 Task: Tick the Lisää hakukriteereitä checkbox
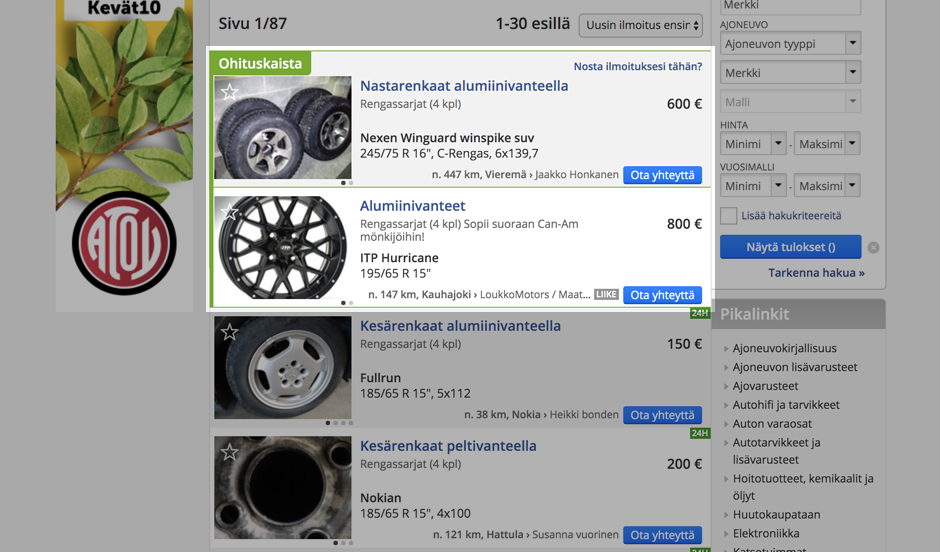728,216
